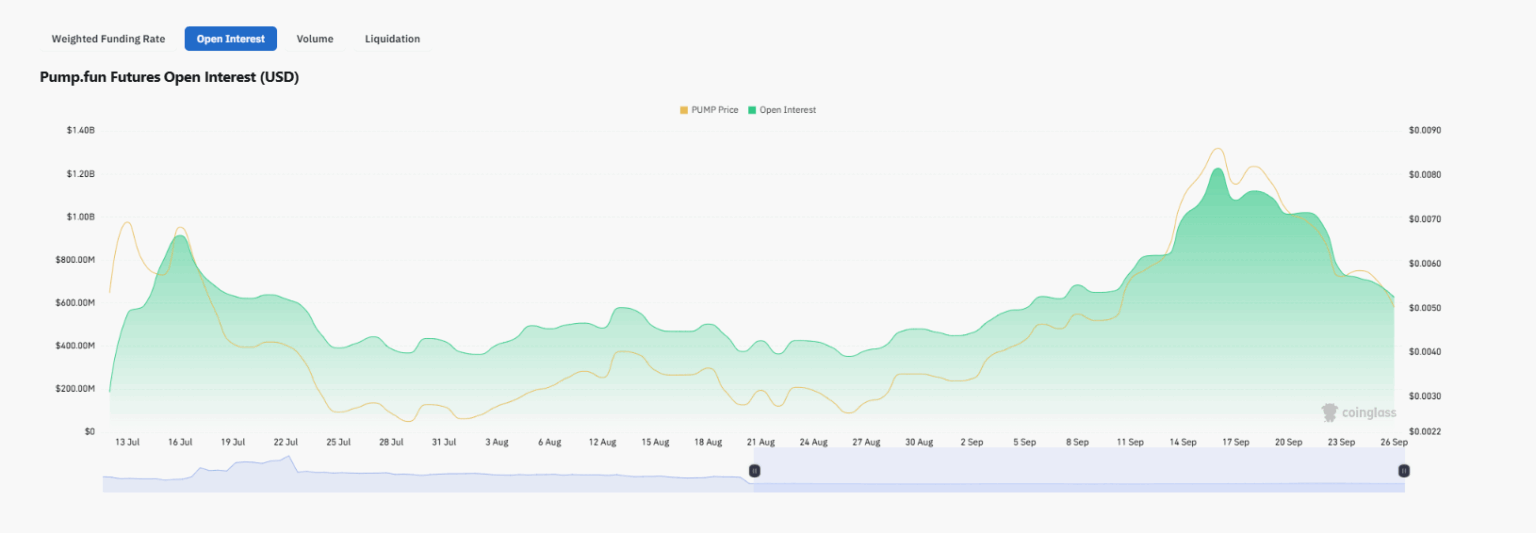Viewport: 1536px width, 533px height.
Task: Click the 3 Aug date label
Action: (x=496, y=442)
